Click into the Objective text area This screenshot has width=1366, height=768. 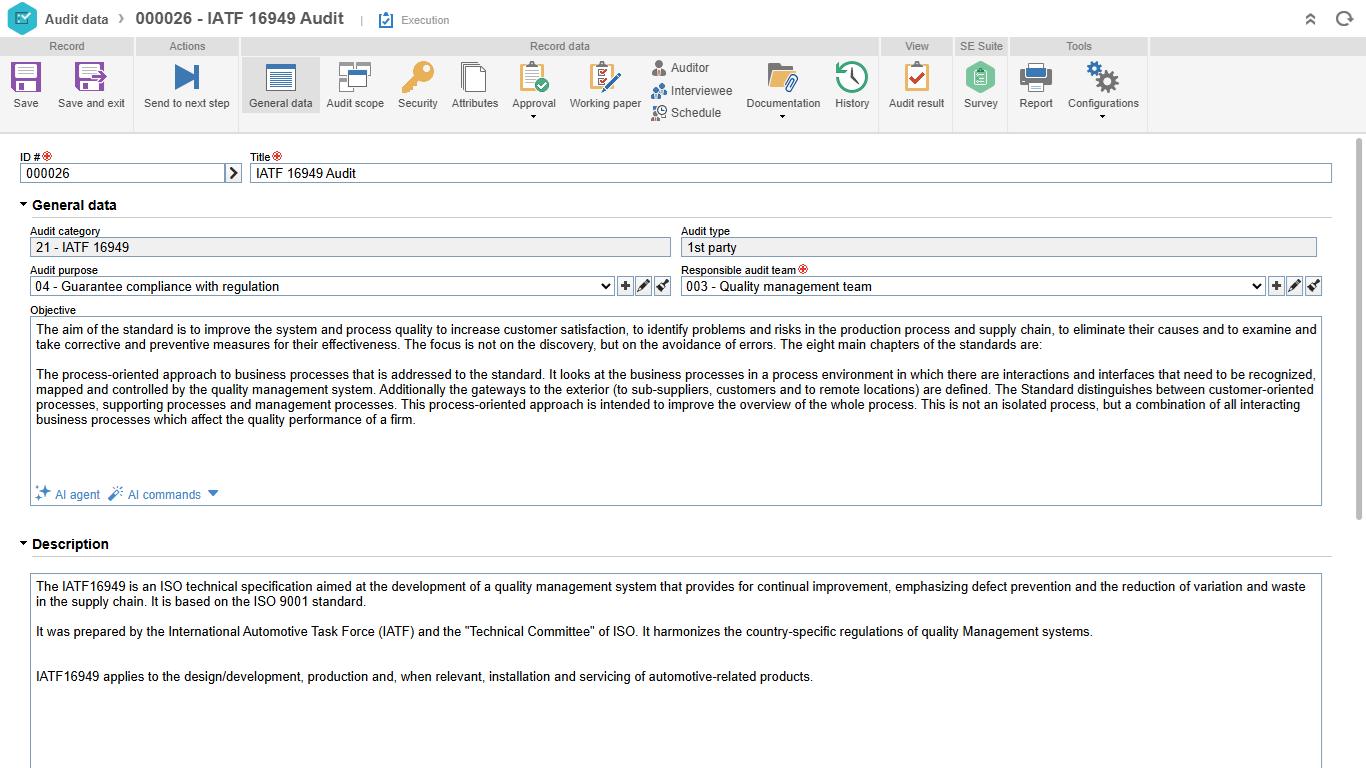point(676,411)
